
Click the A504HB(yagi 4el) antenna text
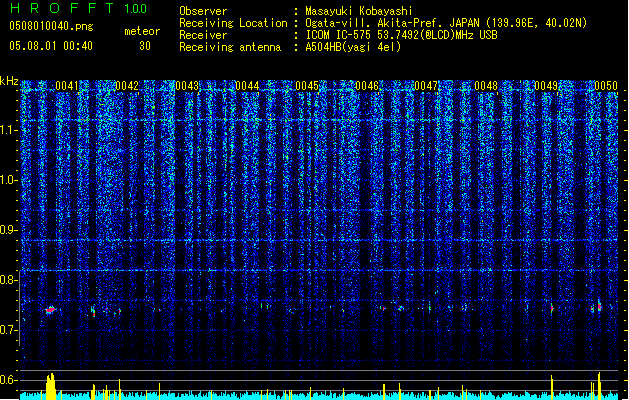[x=353, y=47]
